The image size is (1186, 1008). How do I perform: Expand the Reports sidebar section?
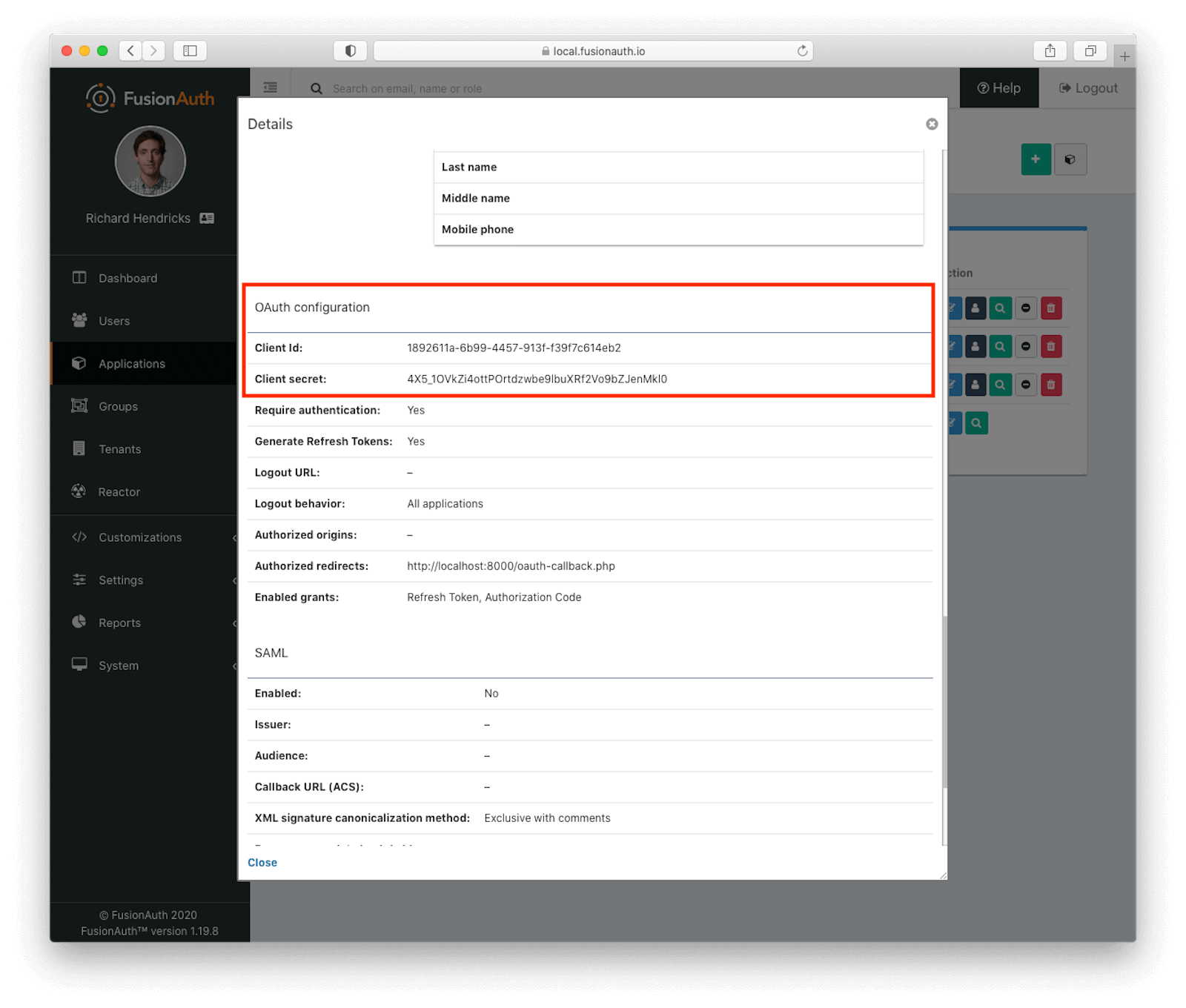point(119,623)
